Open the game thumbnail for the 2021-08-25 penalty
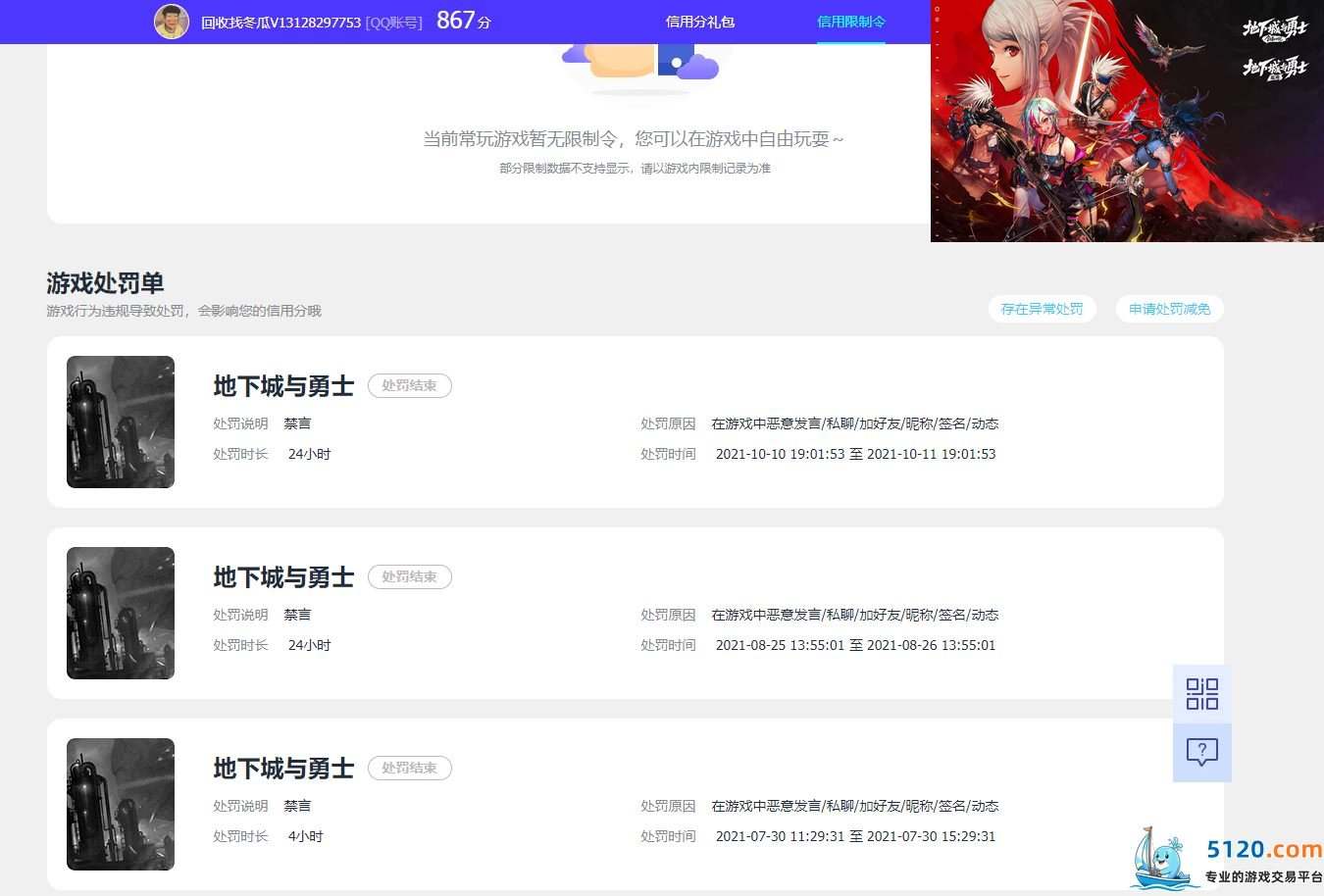Screen dimensions: 1324x896 click(121, 613)
